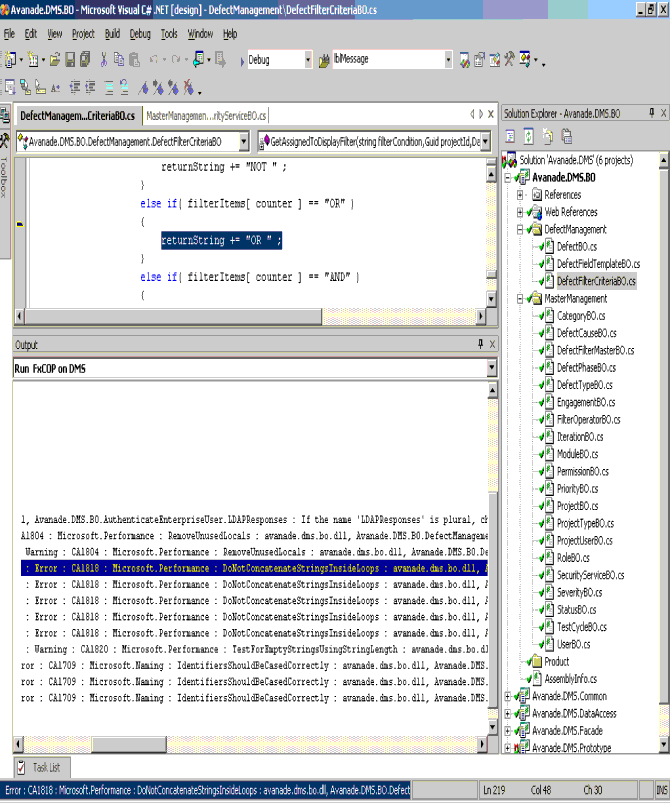Open the Toolbox side panel icon

5,139
